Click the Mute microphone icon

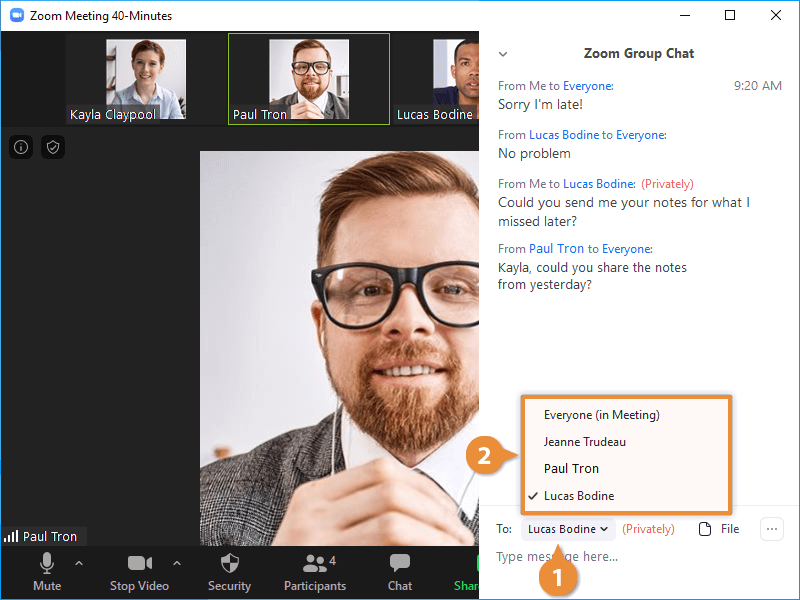click(47, 564)
